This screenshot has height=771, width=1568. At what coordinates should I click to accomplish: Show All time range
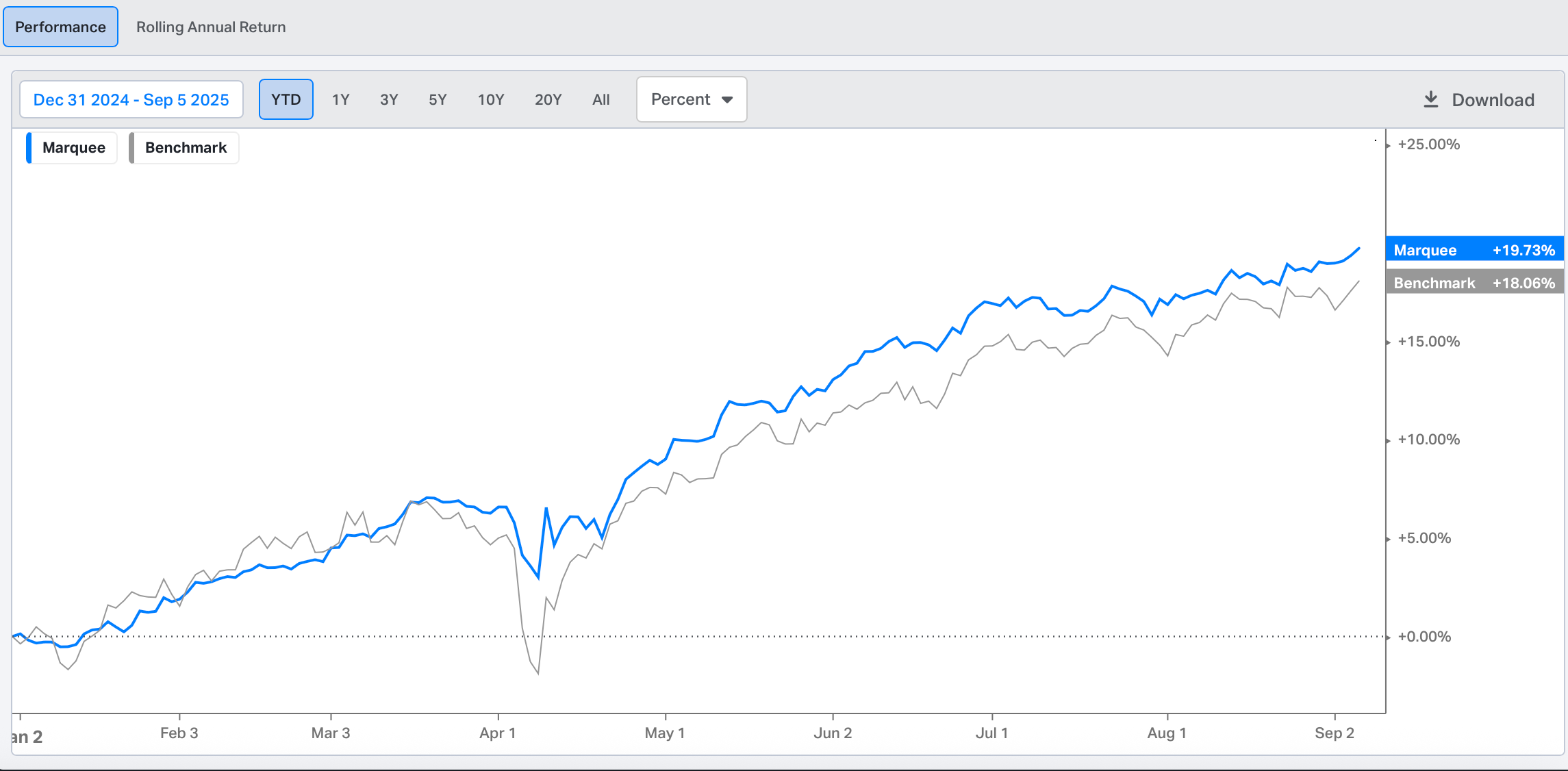pos(600,100)
